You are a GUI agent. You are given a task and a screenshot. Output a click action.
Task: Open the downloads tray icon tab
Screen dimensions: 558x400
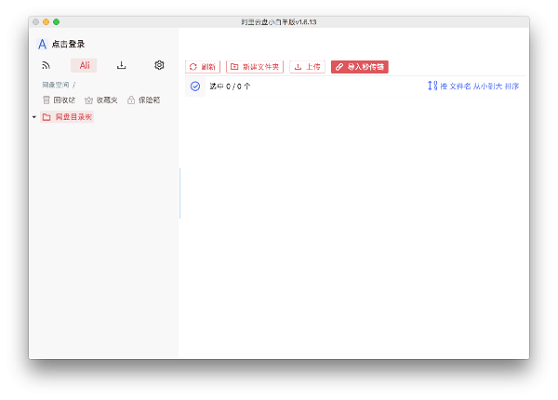point(121,65)
